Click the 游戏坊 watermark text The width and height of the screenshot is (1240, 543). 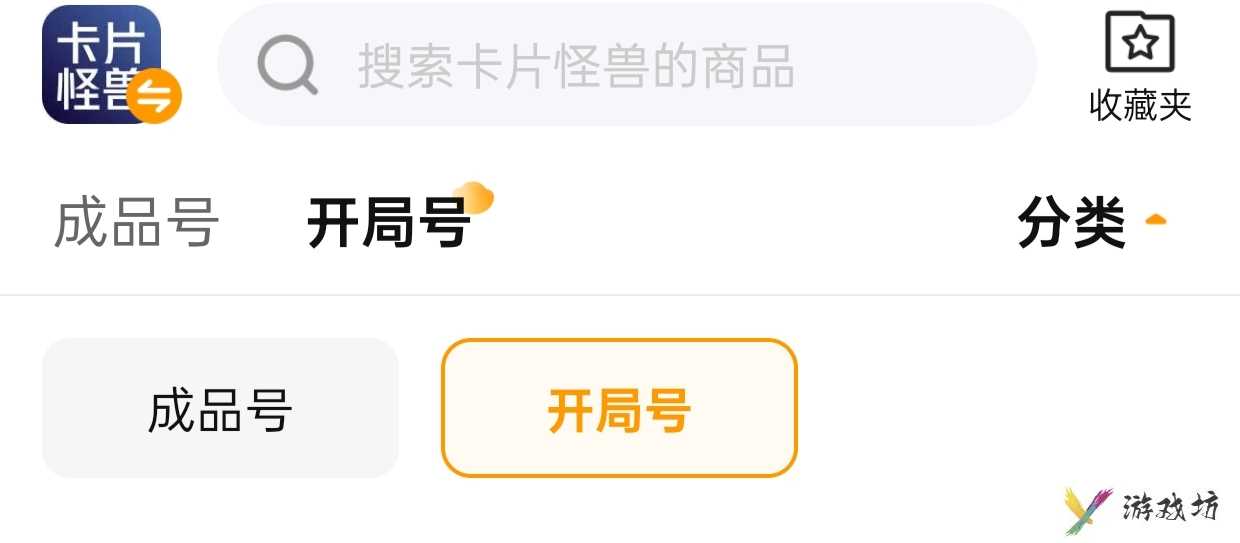click(1170, 509)
